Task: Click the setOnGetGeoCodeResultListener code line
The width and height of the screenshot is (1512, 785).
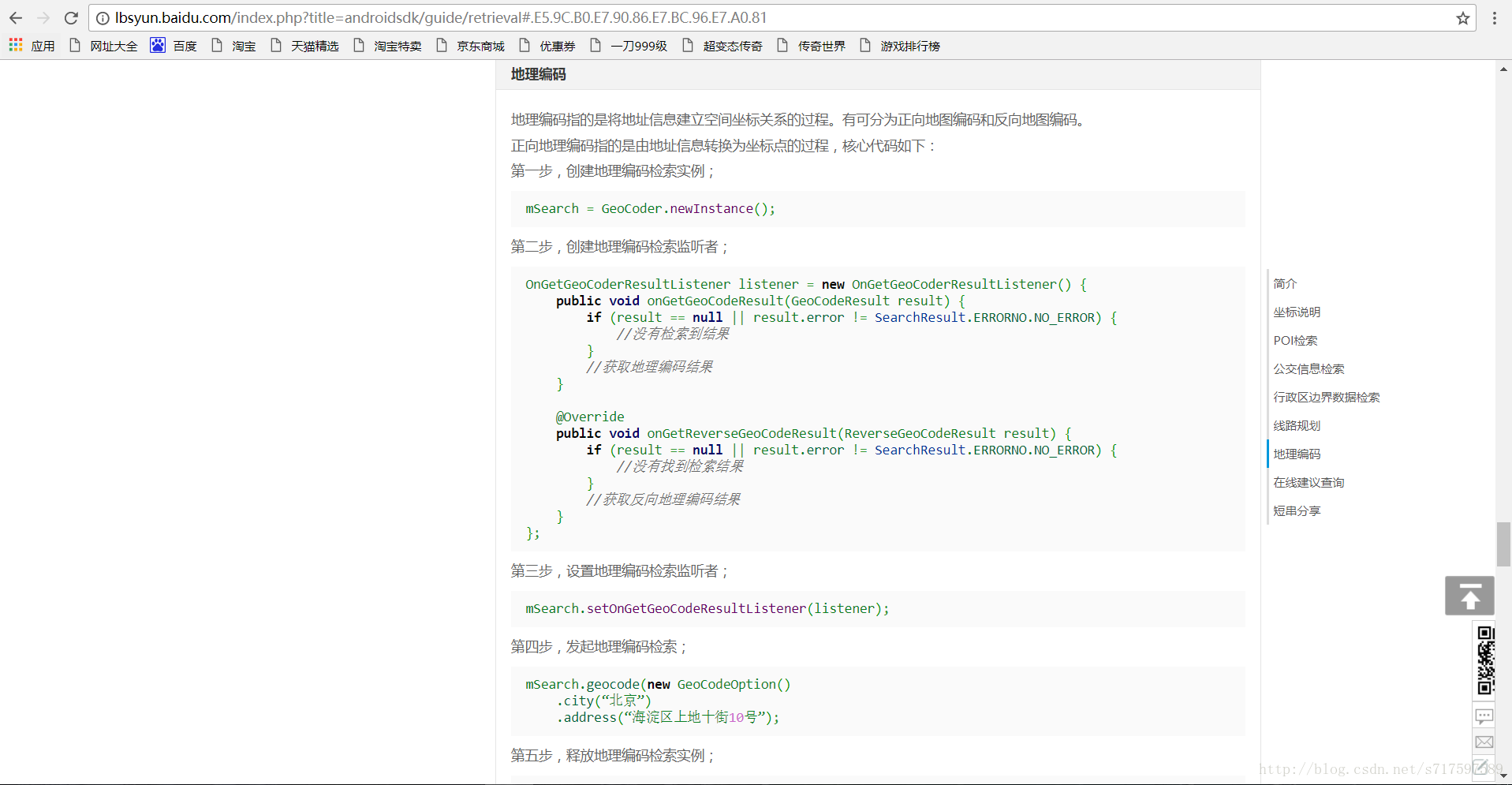Action: [707, 608]
